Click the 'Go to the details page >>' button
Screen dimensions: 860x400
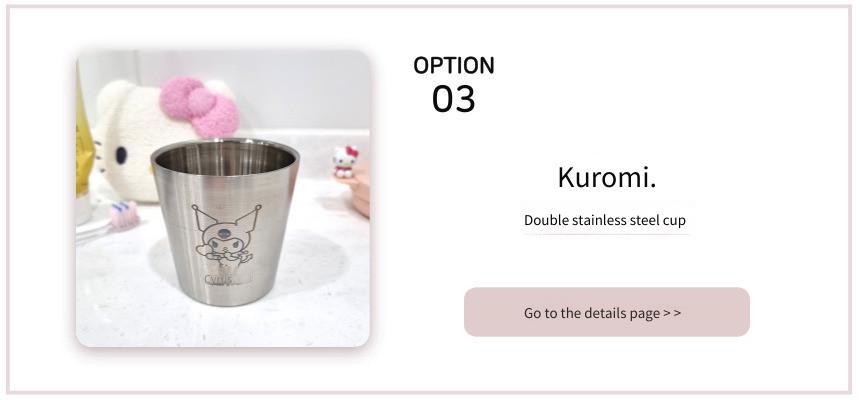coord(607,312)
